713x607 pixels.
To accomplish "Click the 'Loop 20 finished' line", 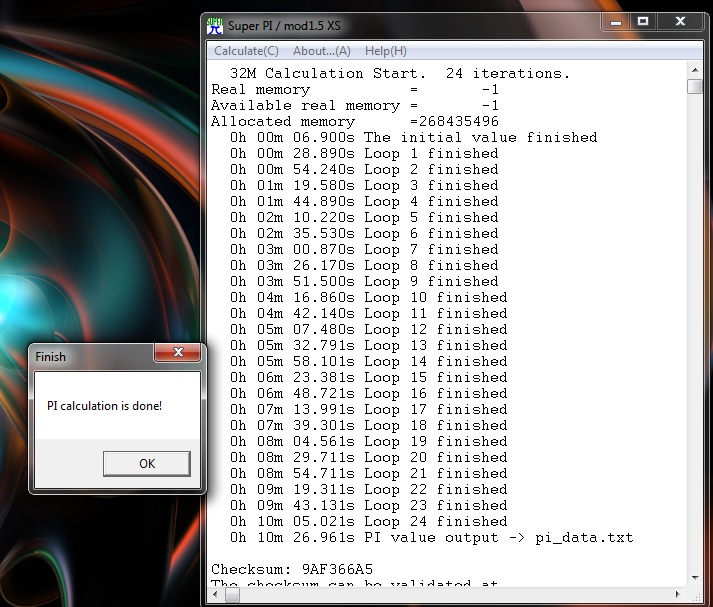I will click(x=368, y=457).
